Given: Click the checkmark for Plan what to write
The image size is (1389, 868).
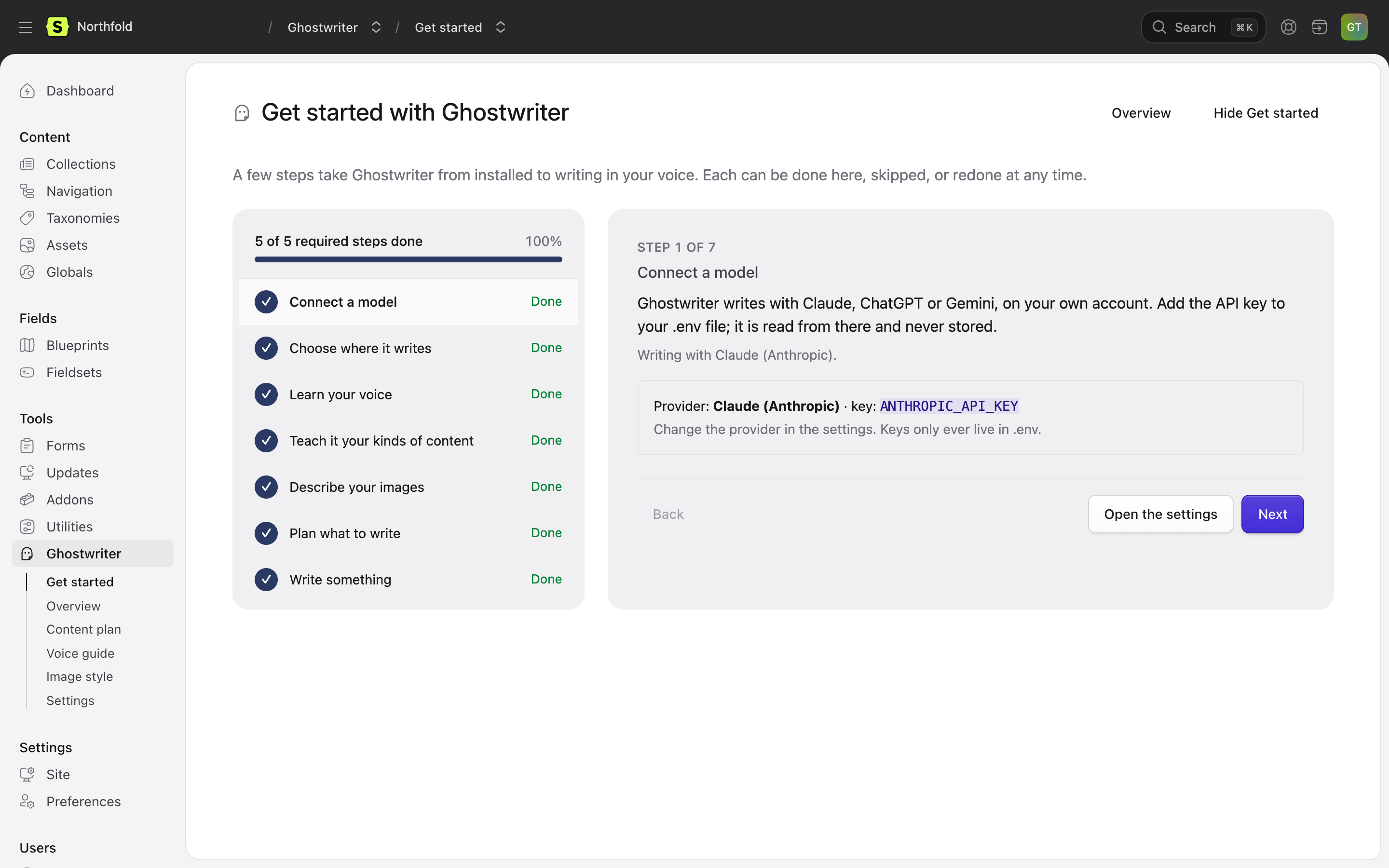Looking at the screenshot, I should click(x=266, y=533).
